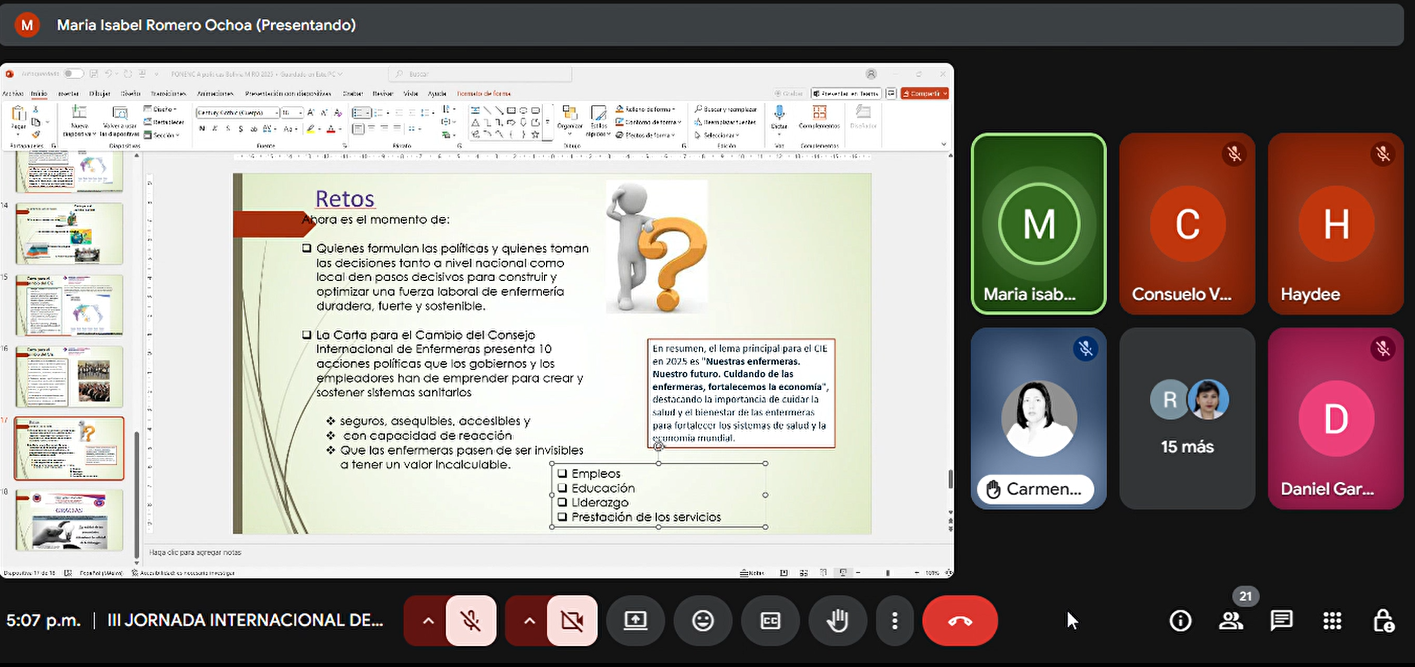This screenshot has height=667, width=1415.
Task: Click the zoom slider in PowerPoint status bar
Action: pos(888,573)
